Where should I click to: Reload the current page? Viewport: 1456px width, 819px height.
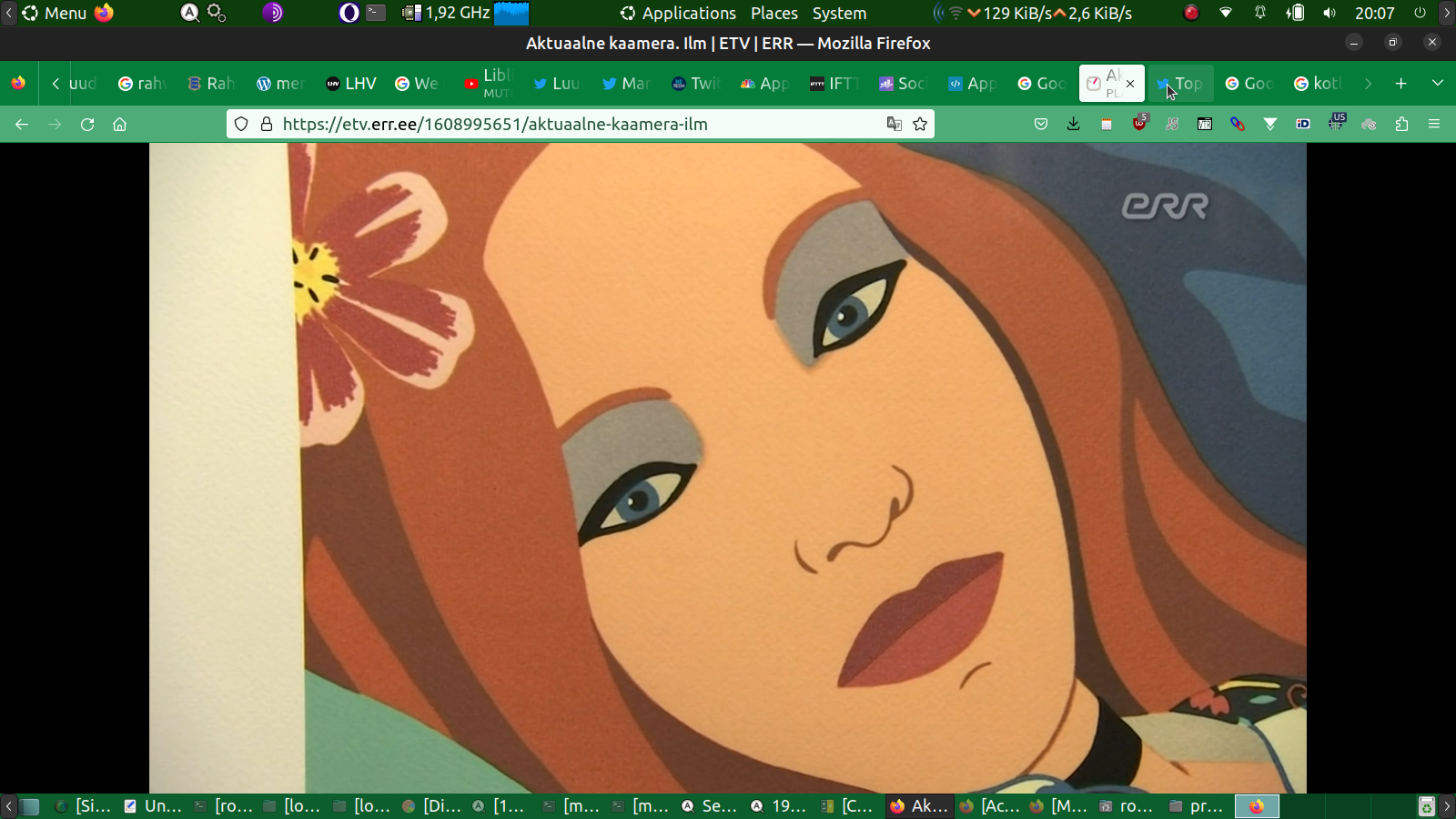pos(87,125)
